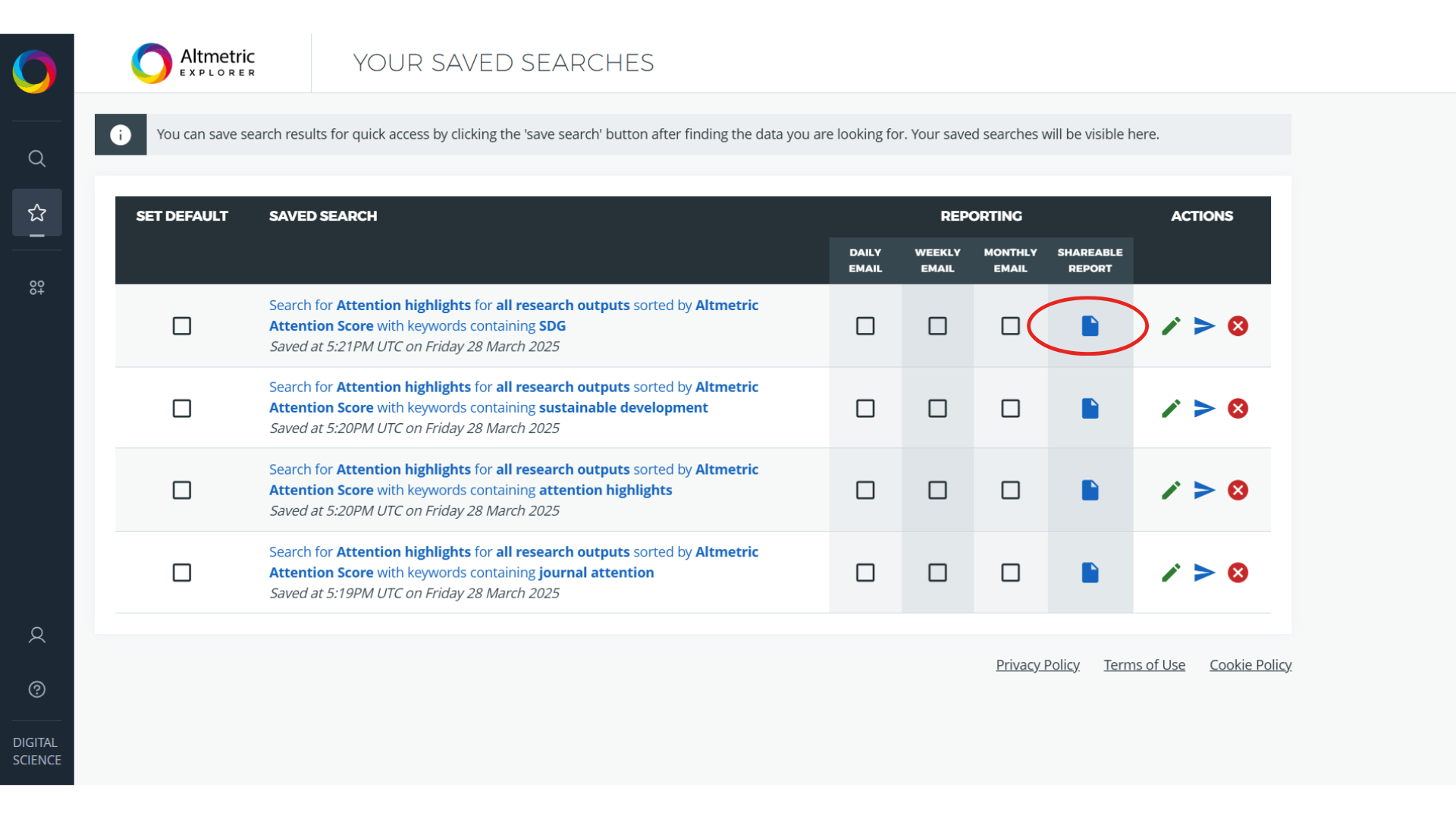Open the journal attention saved search link

(x=513, y=562)
